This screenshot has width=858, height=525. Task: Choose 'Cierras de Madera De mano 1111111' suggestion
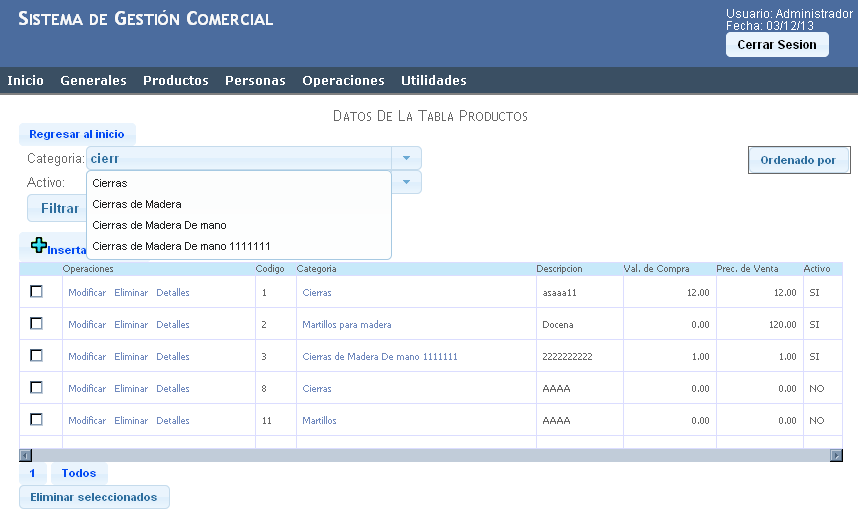239,246
